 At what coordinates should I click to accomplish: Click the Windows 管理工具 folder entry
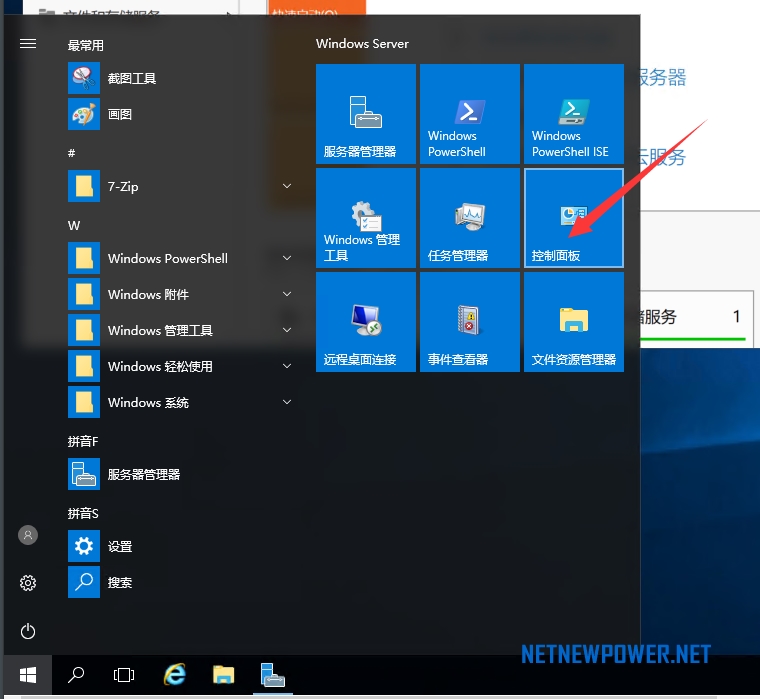[x=182, y=330]
